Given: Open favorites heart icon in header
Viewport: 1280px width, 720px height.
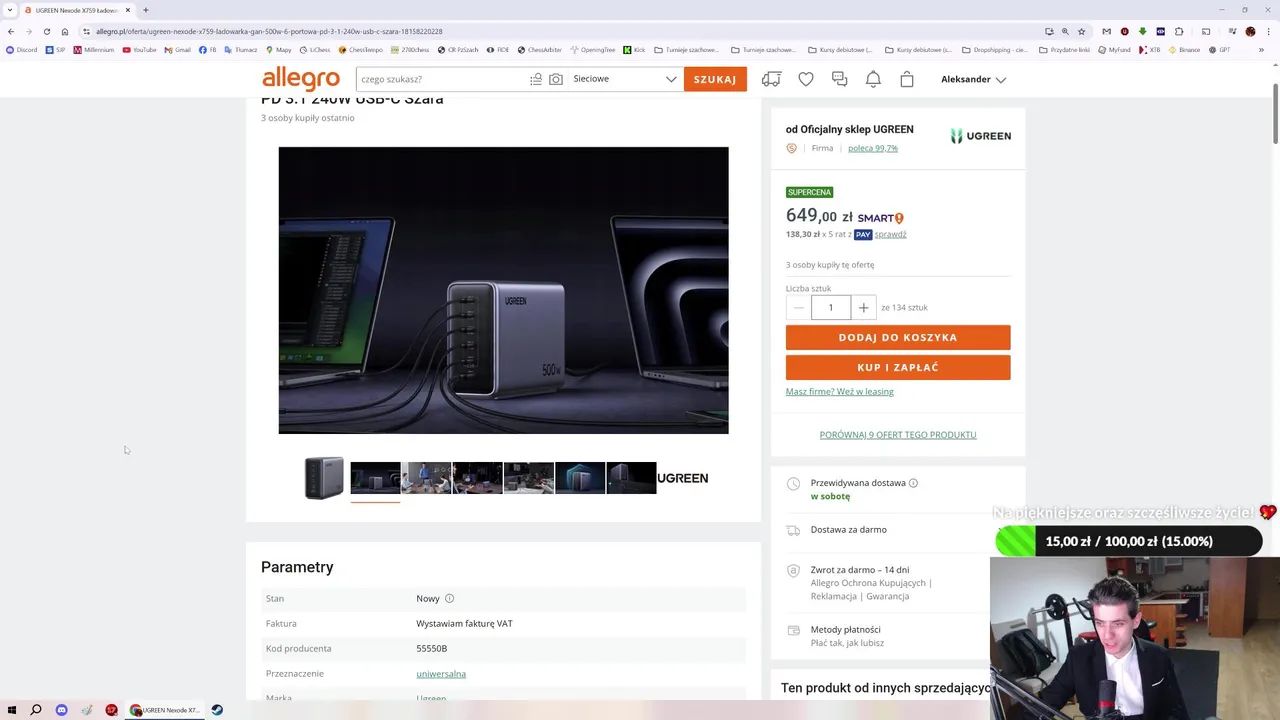Looking at the screenshot, I should pyautogui.click(x=806, y=79).
